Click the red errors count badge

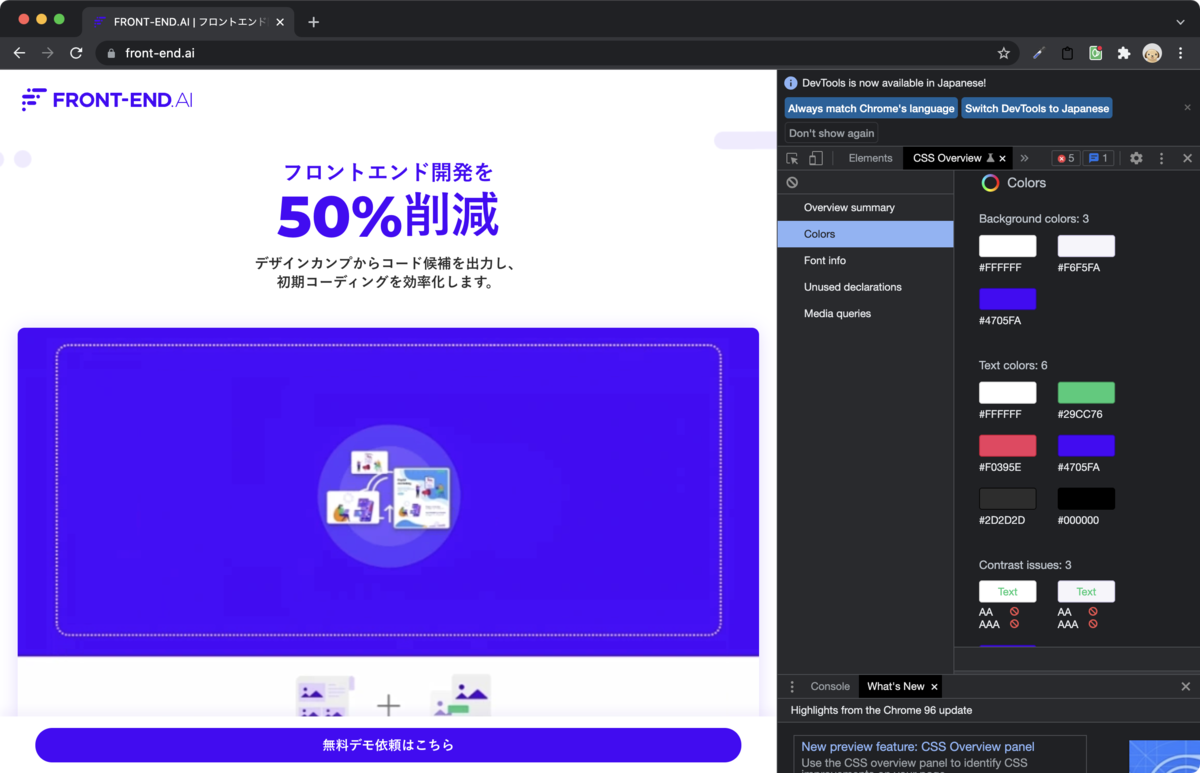tap(1066, 158)
